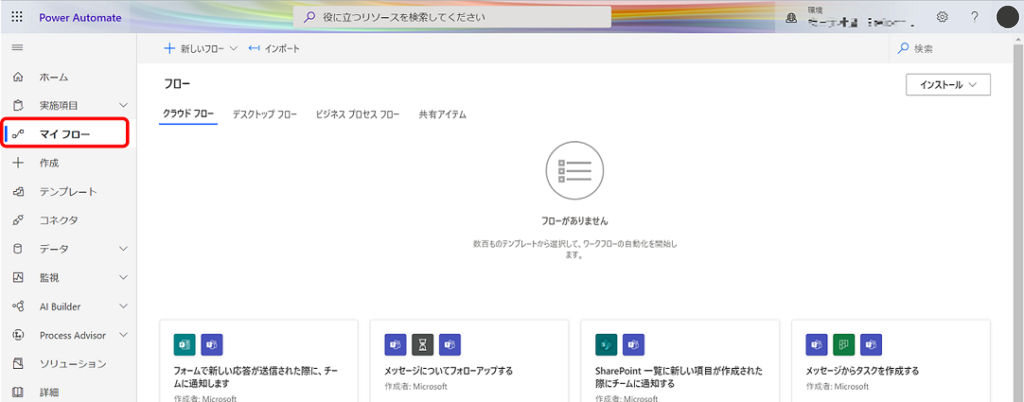Click the hourglass delay icon on フォローアップ card
The image size is (1024, 402).
pos(423,345)
